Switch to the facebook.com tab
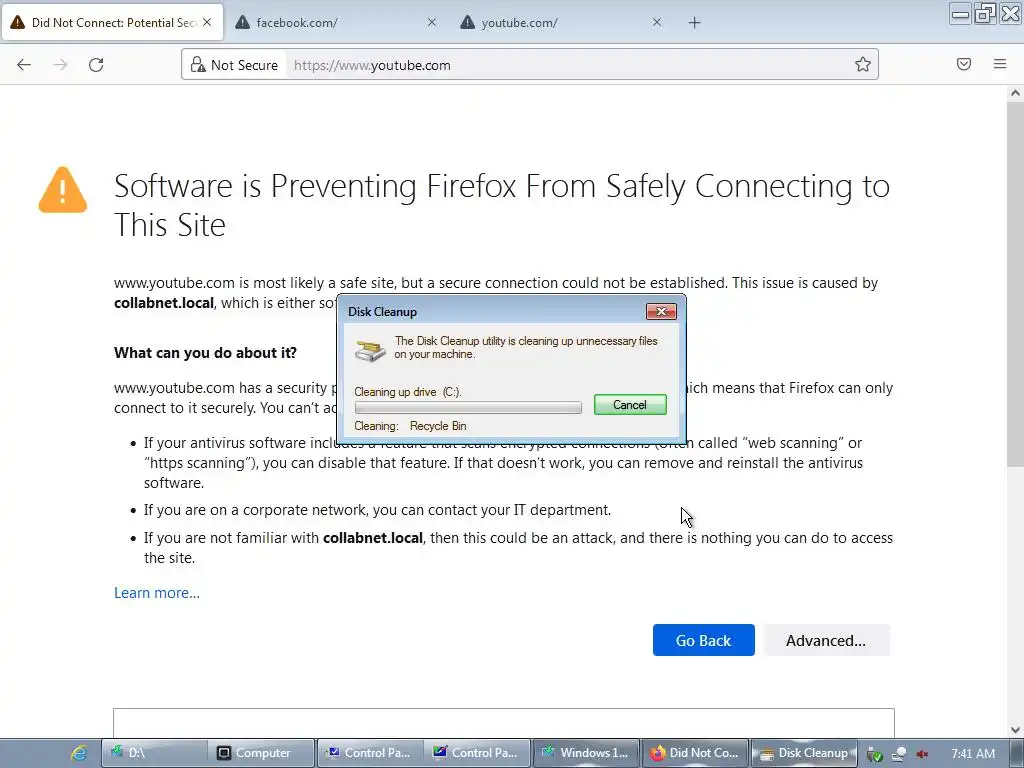 coord(336,22)
